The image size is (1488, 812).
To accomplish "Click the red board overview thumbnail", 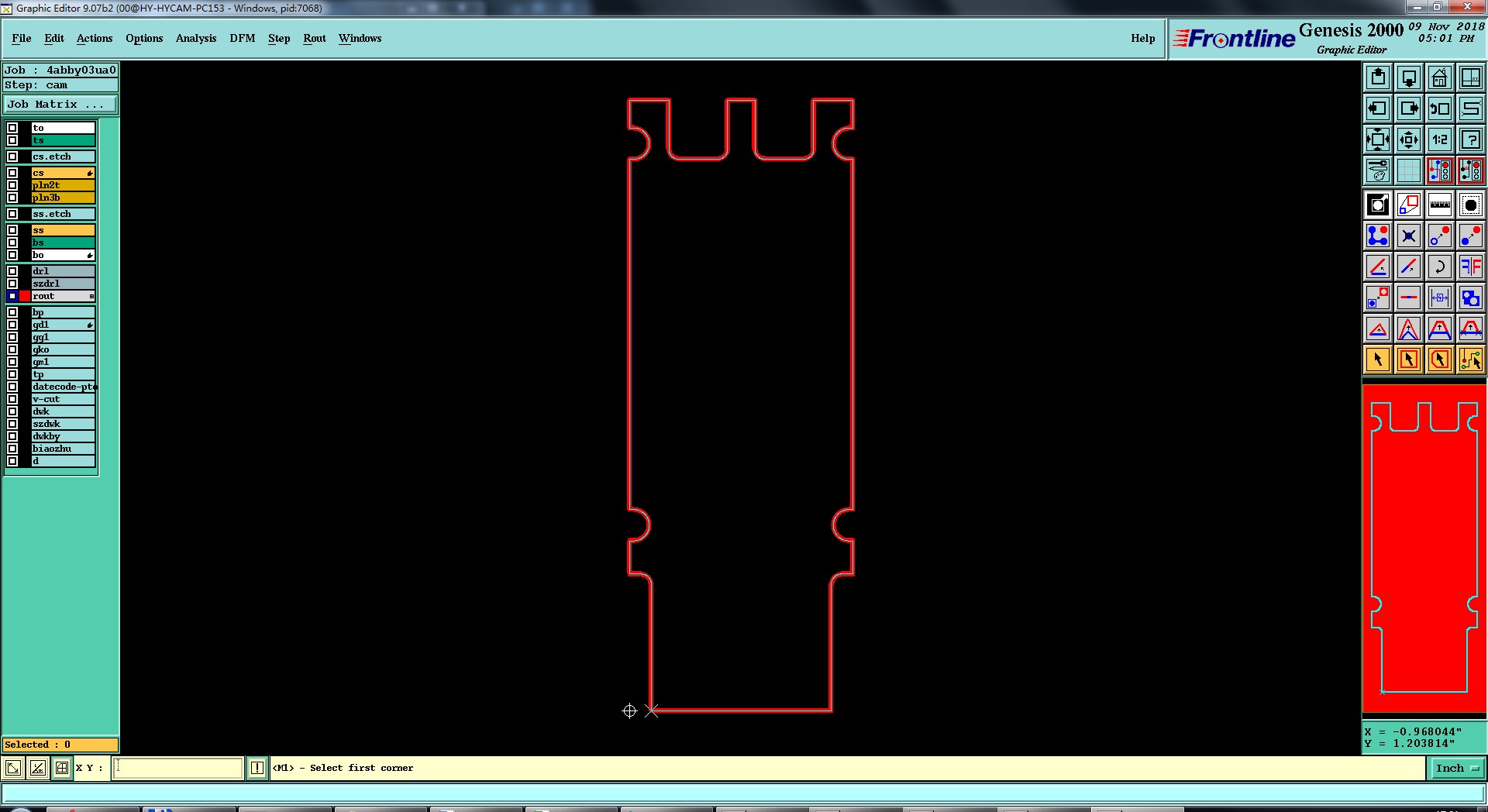I will 1424,549.
